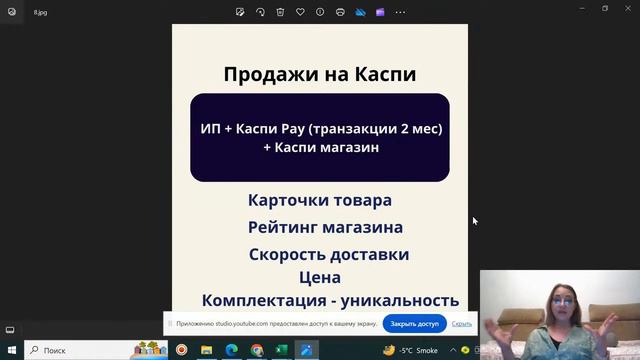Image resolution: width=640 pixels, height=360 pixels.
Task: Click the word Цена on slide
Action: [x=320, y=278]
